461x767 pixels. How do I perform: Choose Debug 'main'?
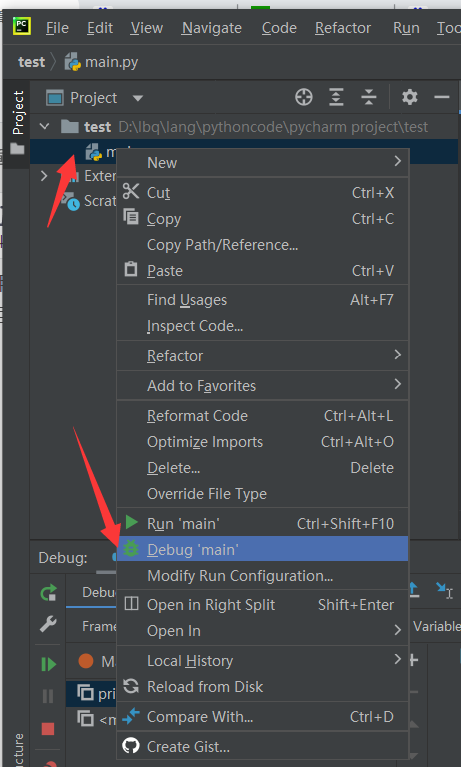point(262,549)
